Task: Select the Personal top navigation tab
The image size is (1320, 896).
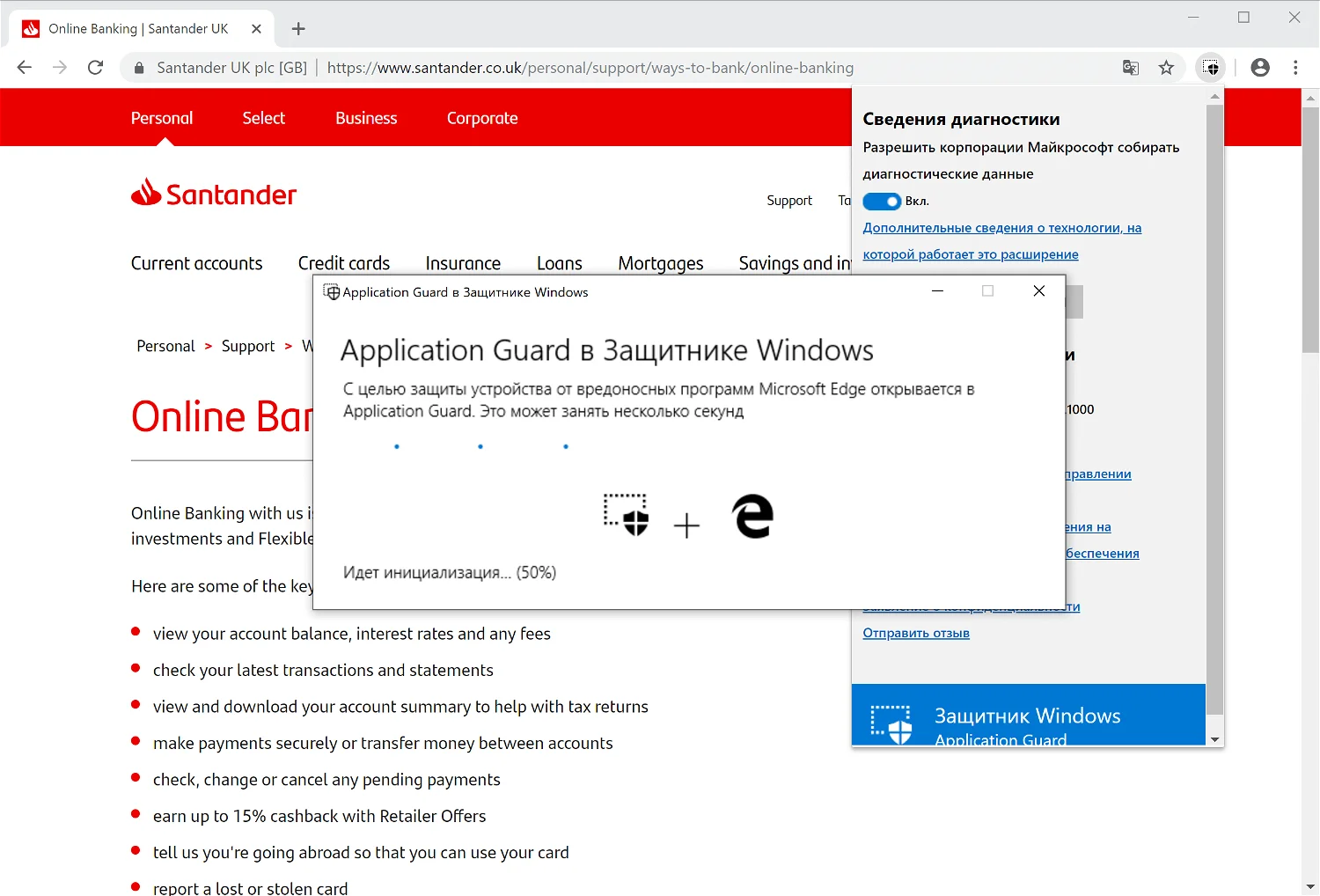Action: tap(162, 118)
